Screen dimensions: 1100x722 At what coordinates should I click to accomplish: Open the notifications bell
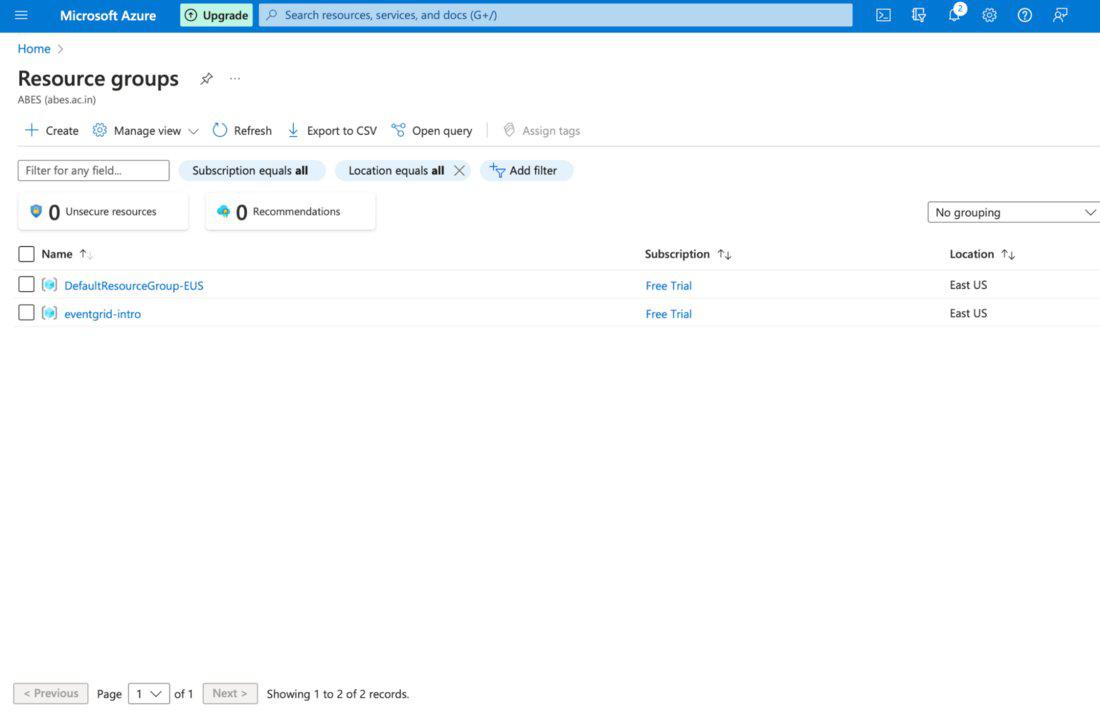(x=955, y=15)
